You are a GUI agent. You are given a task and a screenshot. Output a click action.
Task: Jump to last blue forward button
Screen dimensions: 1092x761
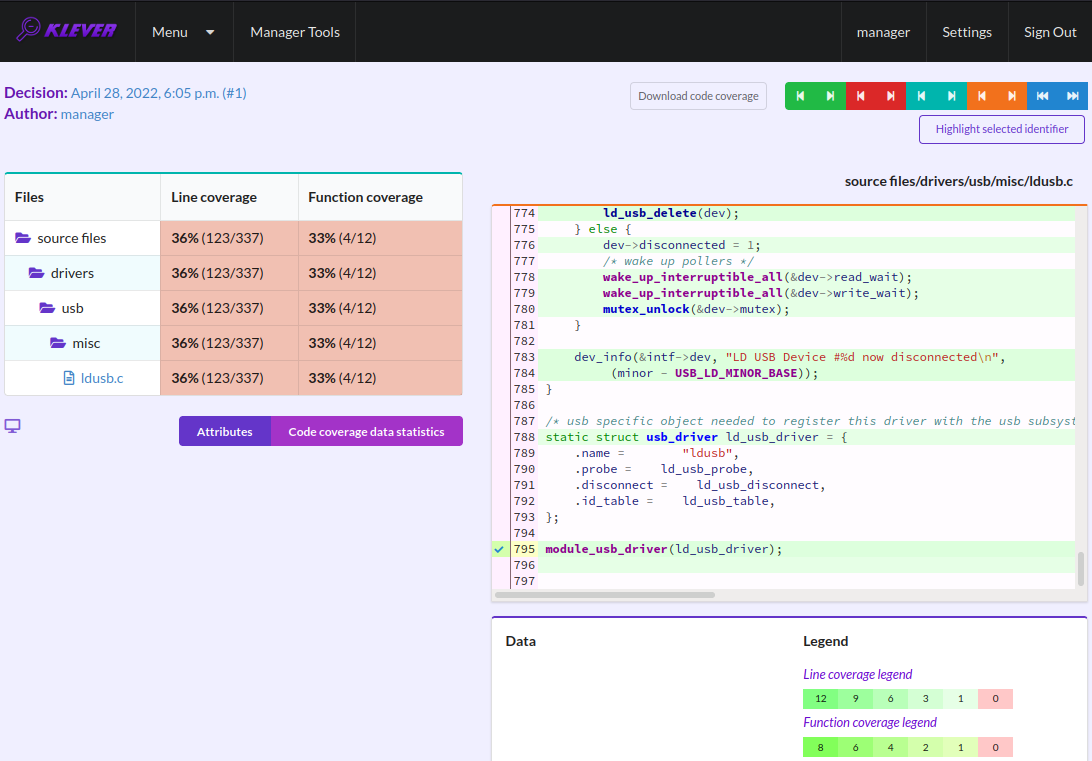(1072, 96)
